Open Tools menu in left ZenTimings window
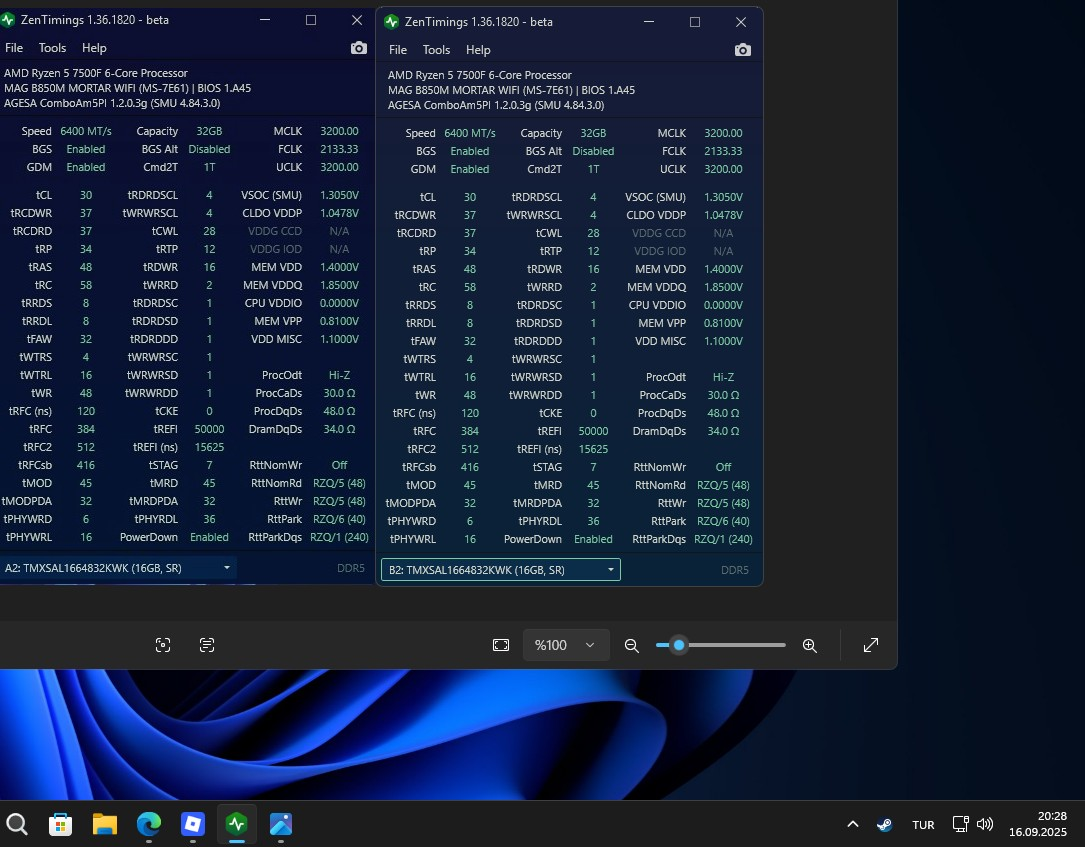Screen dimensions: 1085x847 click(x=52, y=48)
